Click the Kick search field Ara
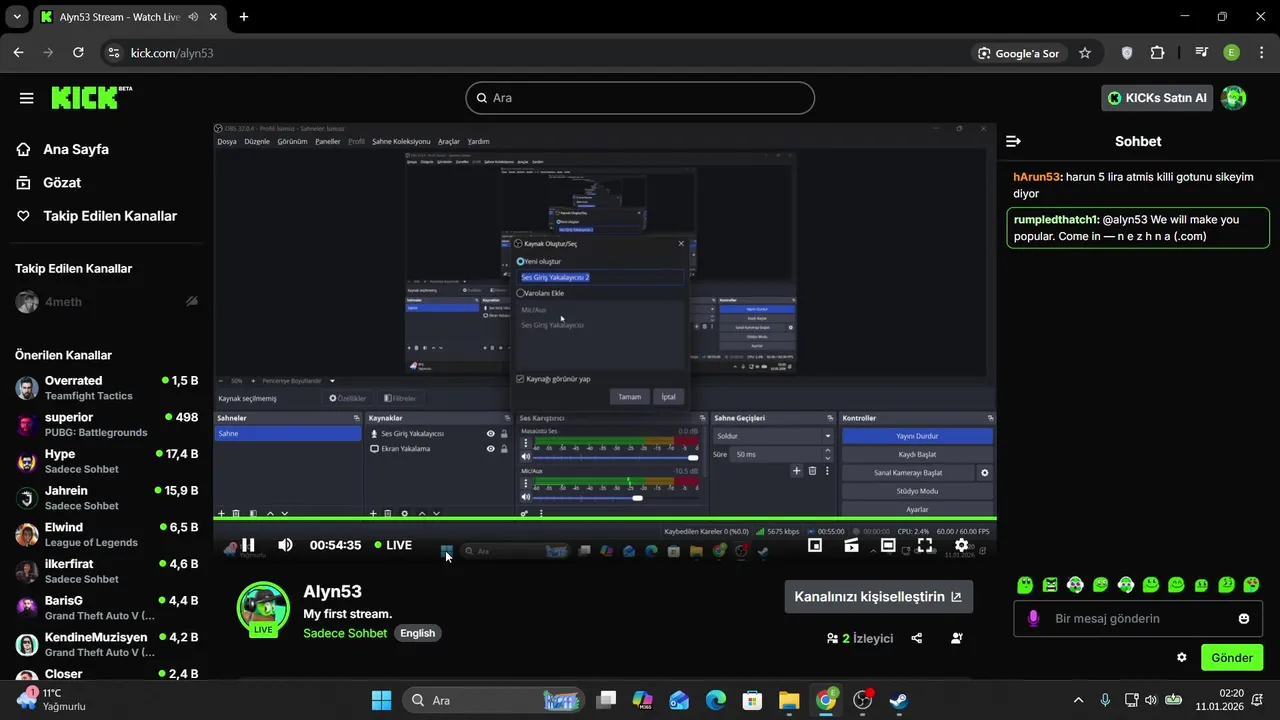This screenshot has height=720, width=1280. (x=640, y=98)
